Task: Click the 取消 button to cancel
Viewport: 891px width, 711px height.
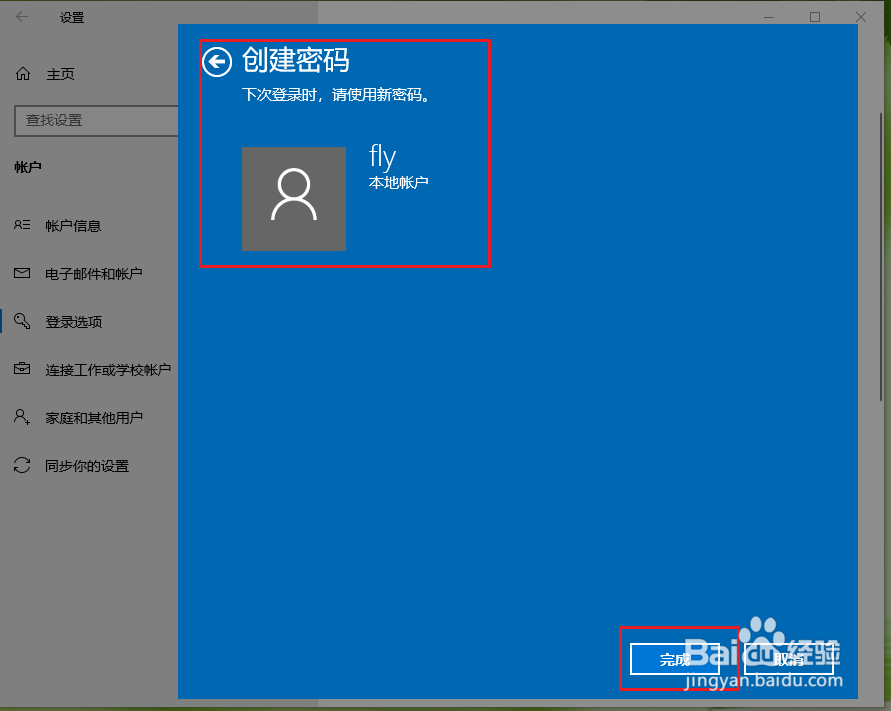Action: [x=790, y=659]
